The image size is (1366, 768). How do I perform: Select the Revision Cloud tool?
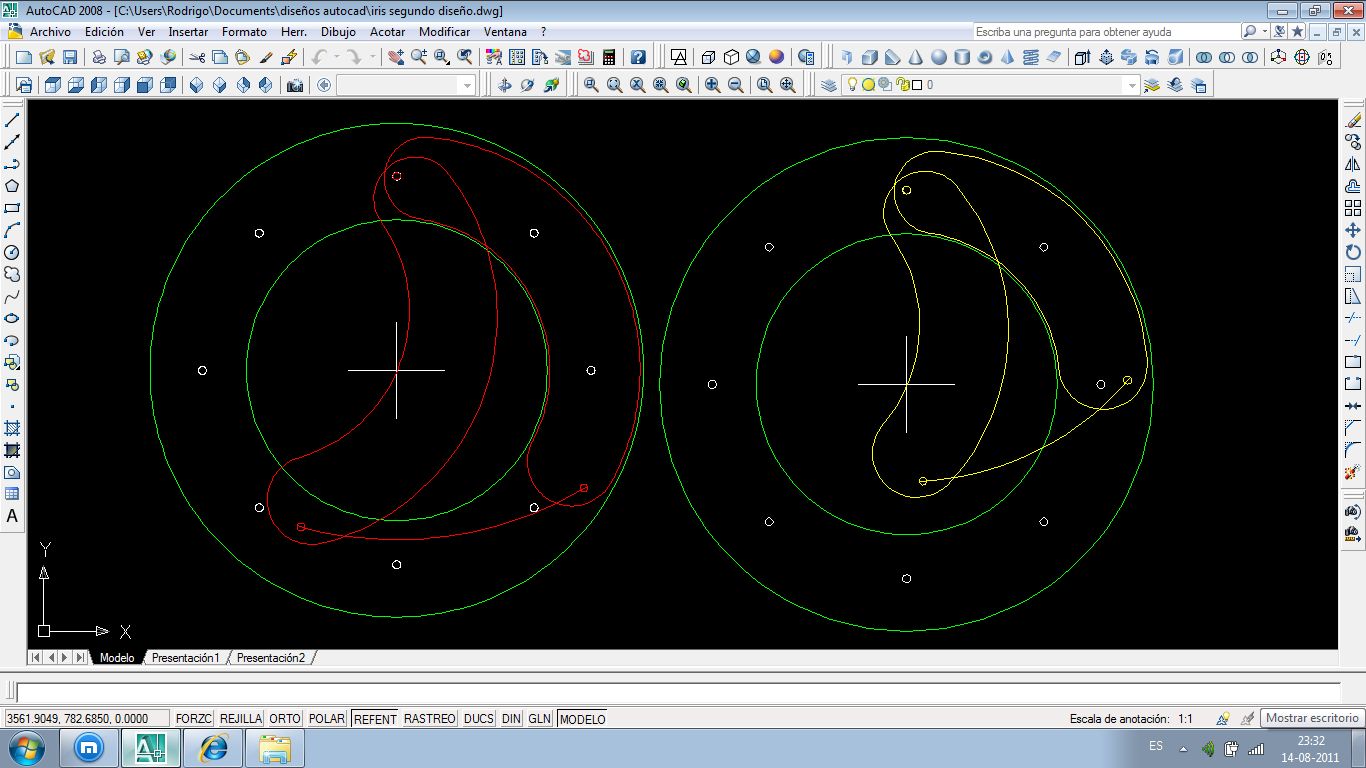pyautogui.click(x=13, y=274)
